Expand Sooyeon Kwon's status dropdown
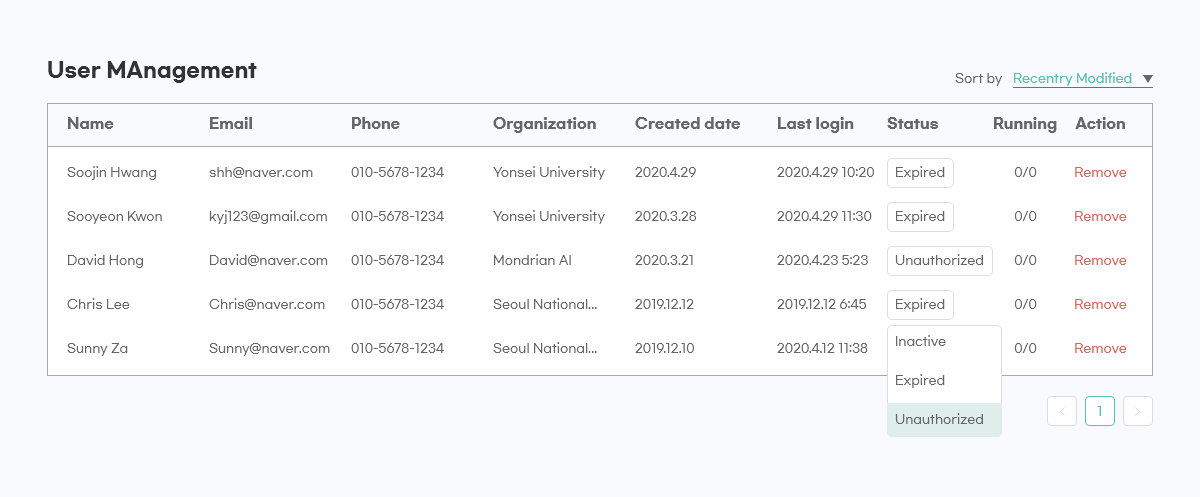The width and height of the screenshot is (1200, 497). pyautogui.click(x=920, y=216)
